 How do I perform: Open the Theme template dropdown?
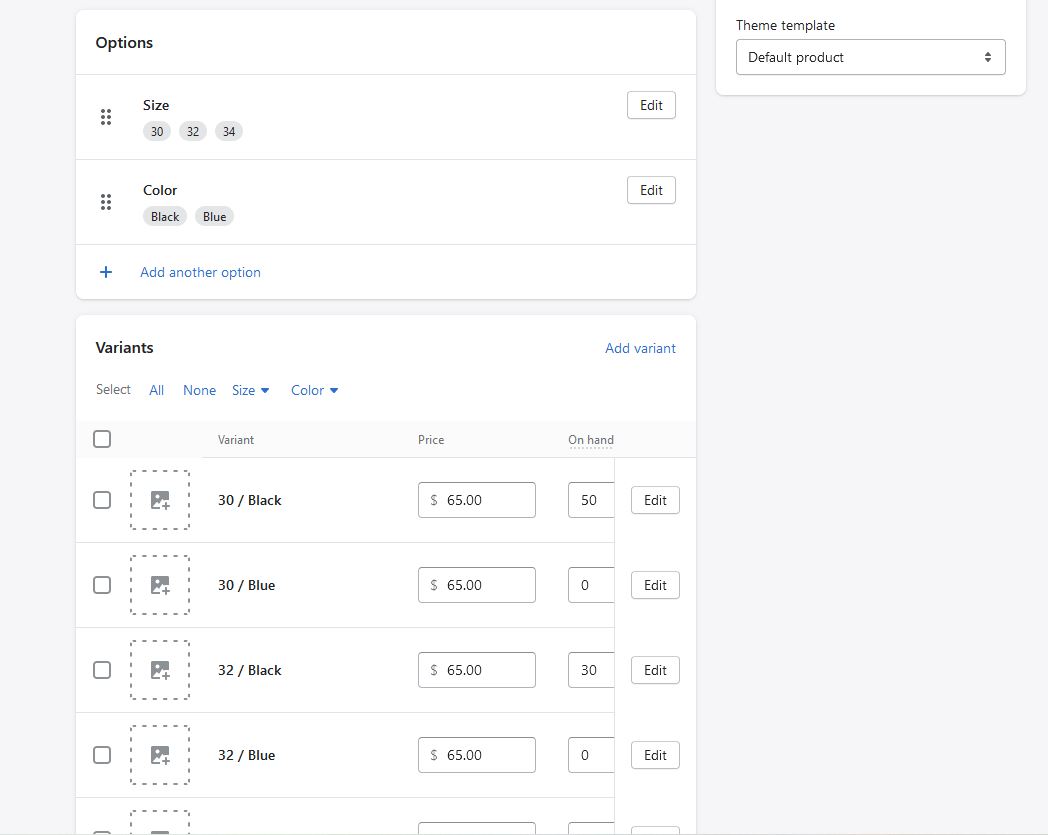870,57
